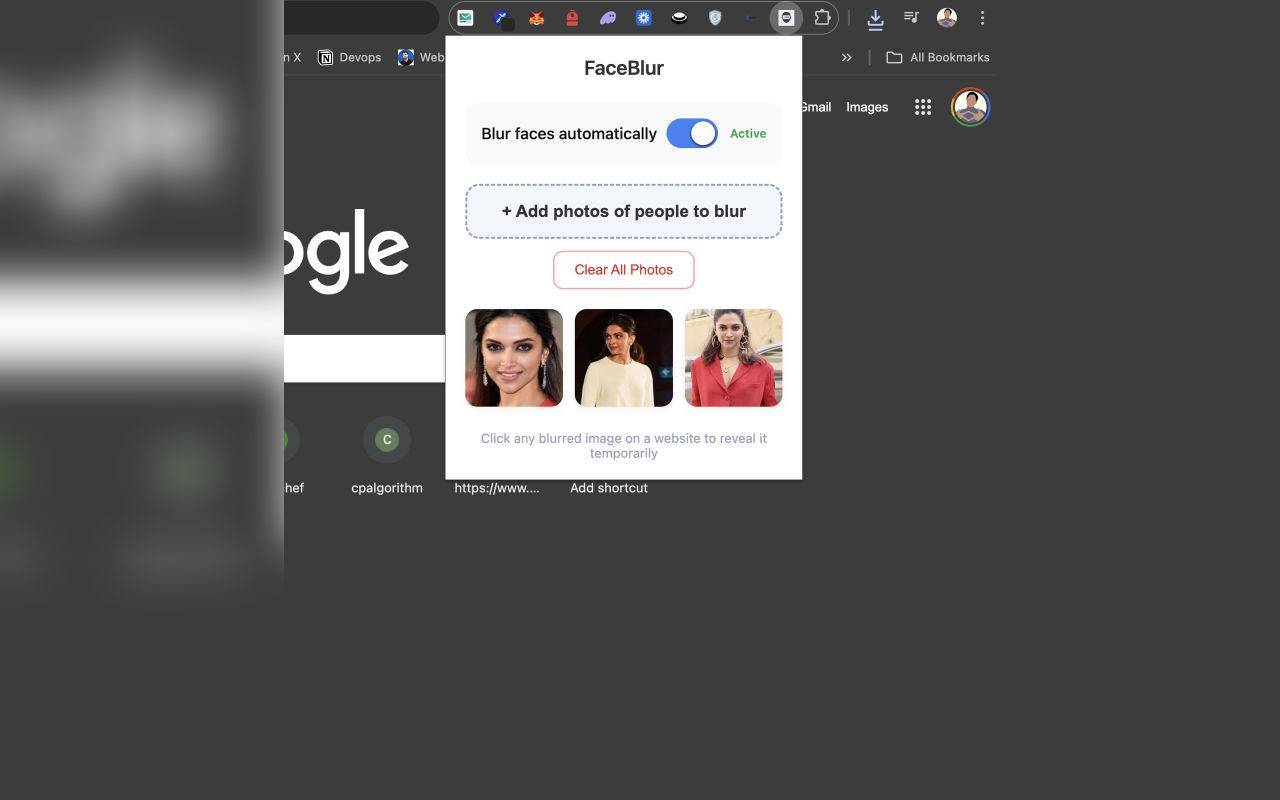
Task: Open the Chrome three-dot menu
Action: [982, 17]
